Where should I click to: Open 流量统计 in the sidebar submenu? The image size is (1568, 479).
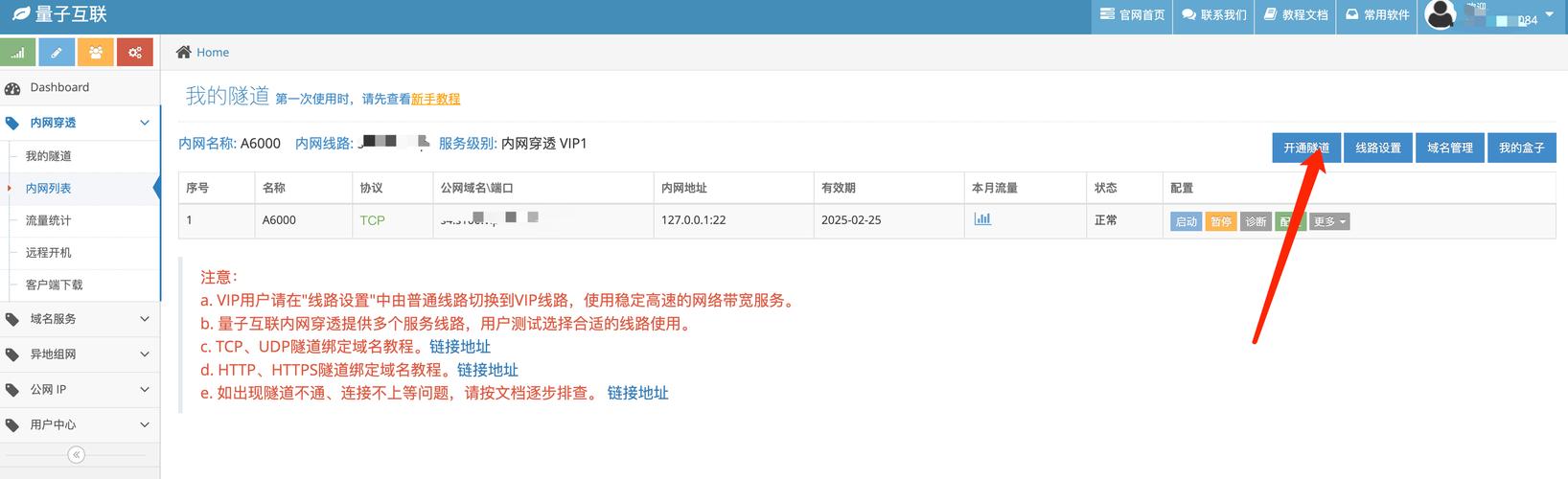click(x=49, y=220)
